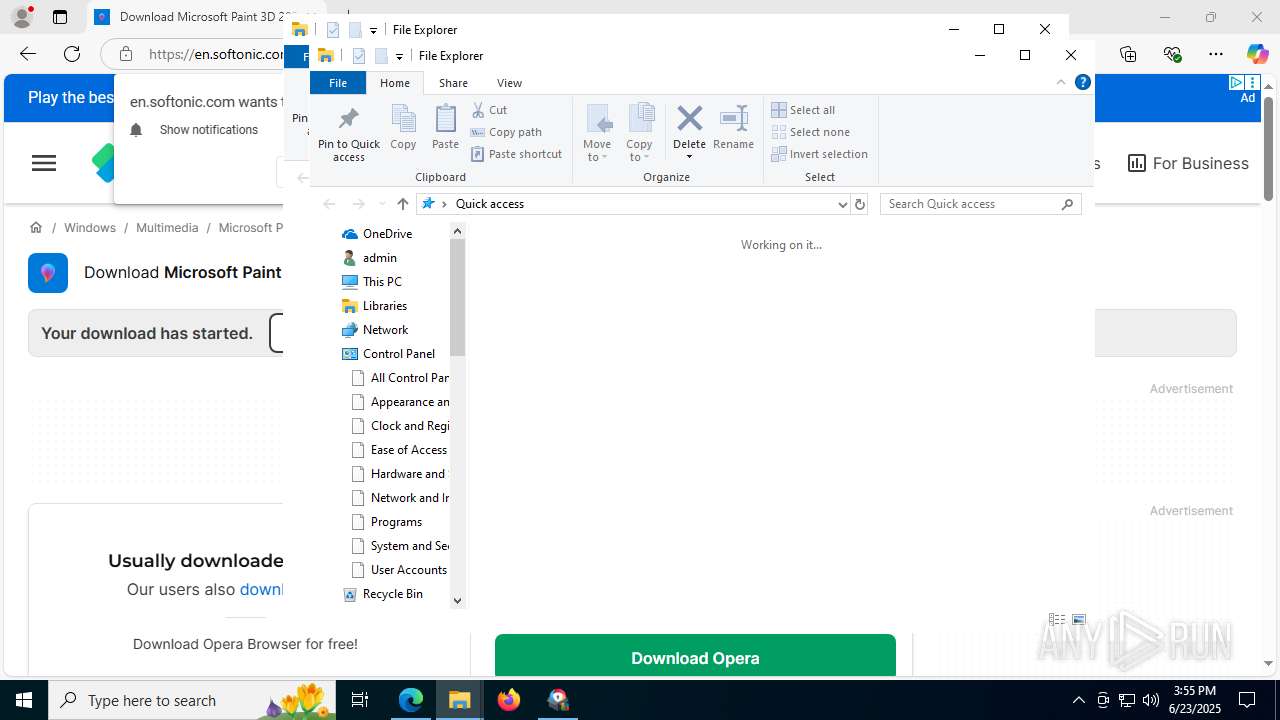Collapse the ribbon with chevron

(x=1061, y=83)
